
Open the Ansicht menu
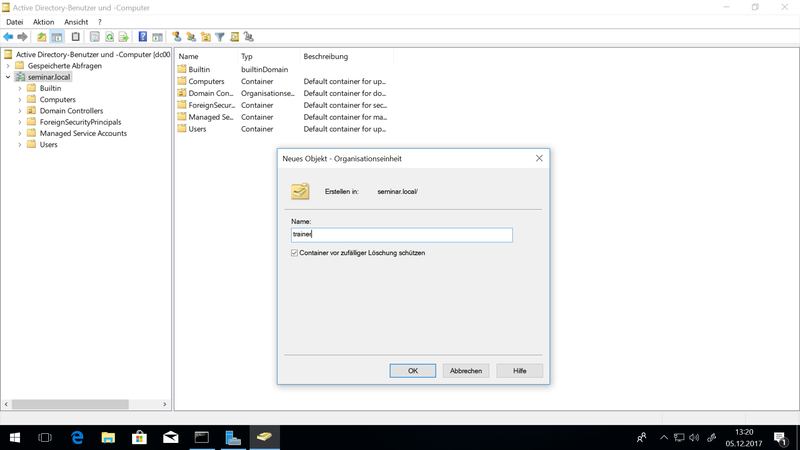click(76, 22)
